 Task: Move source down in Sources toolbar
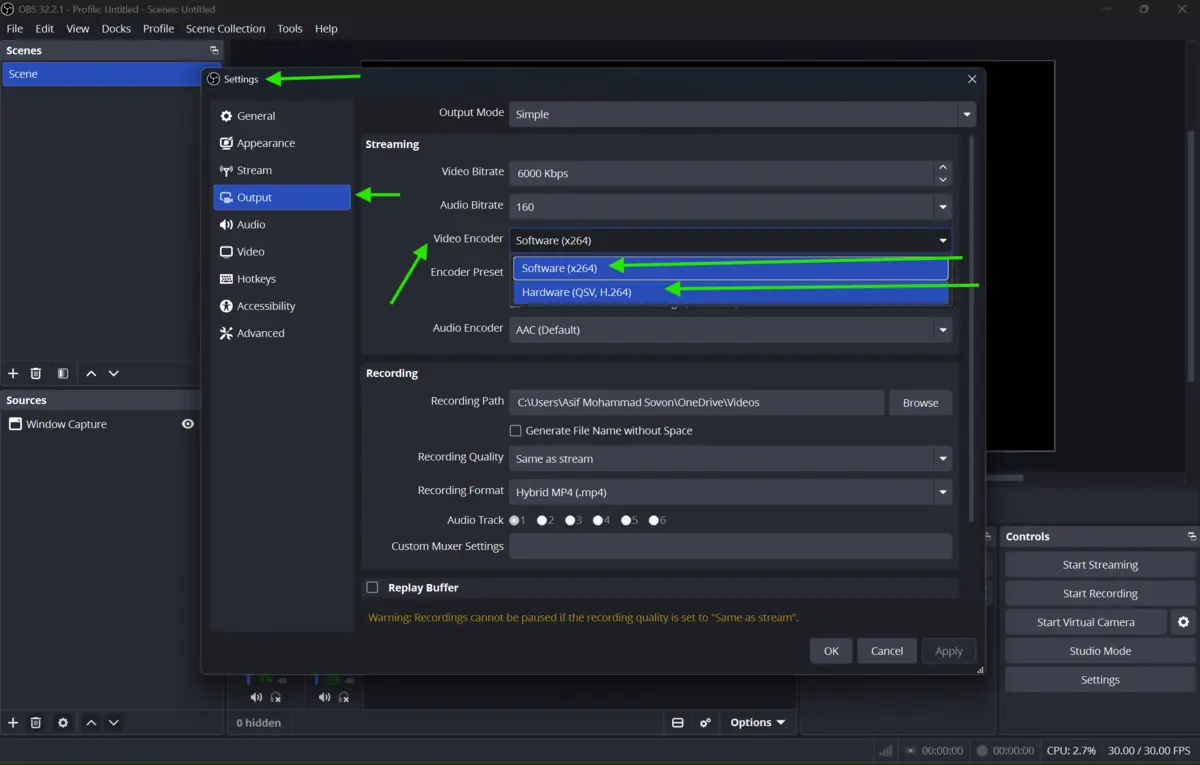pyautogui.click(x=114, y=722)
